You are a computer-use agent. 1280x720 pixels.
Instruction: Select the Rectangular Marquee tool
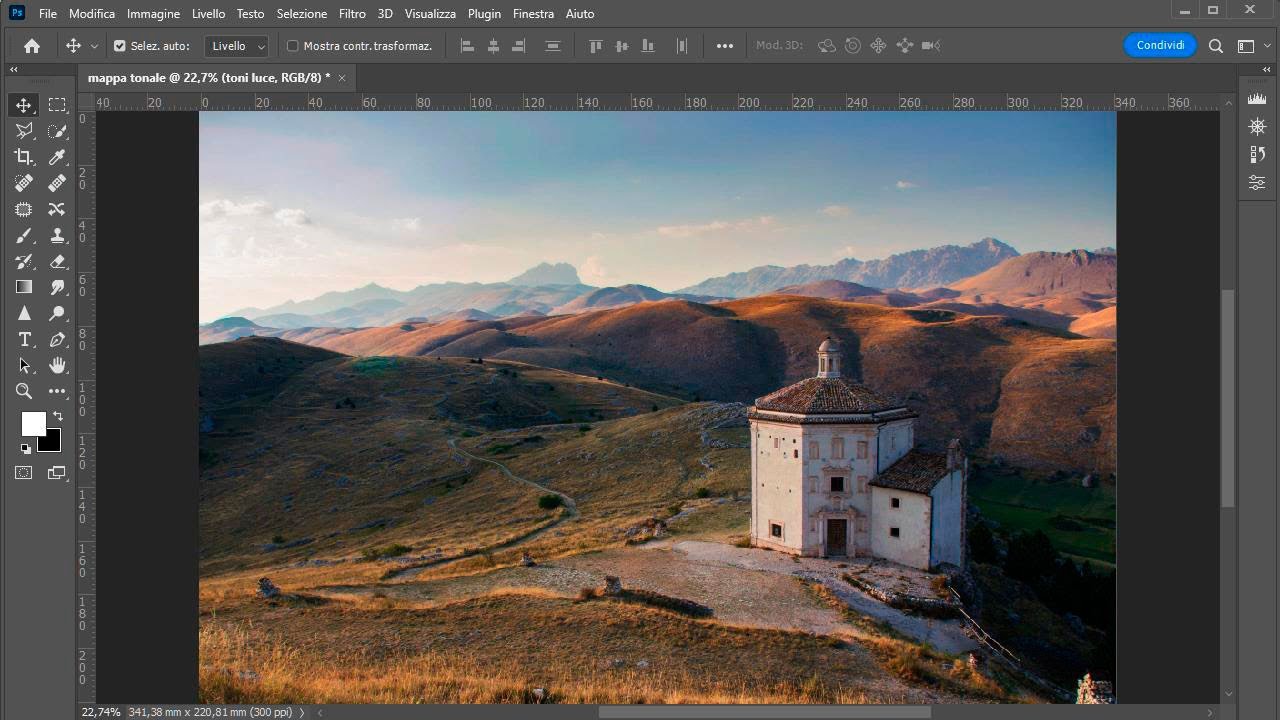coord(57,105)
